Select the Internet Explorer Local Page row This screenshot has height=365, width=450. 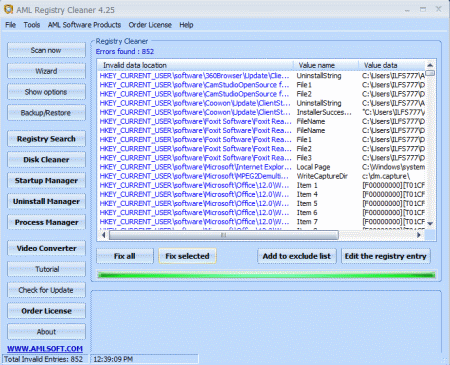pyautogui.click(x=262, y=167)
